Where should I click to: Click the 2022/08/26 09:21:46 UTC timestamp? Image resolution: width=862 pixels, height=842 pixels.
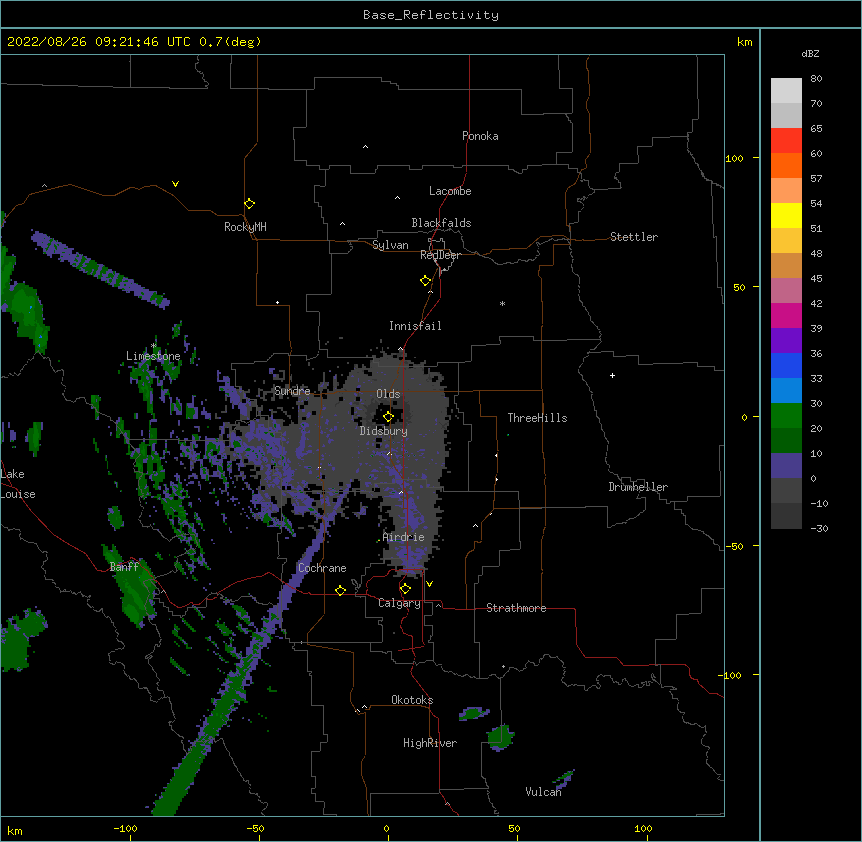tap(98, 42)
